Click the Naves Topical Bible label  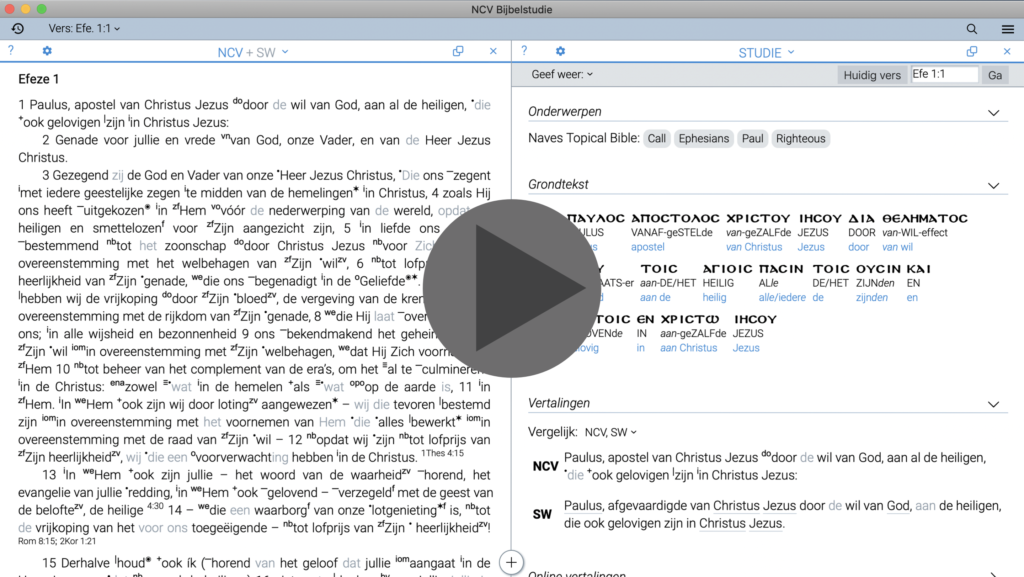584,138
